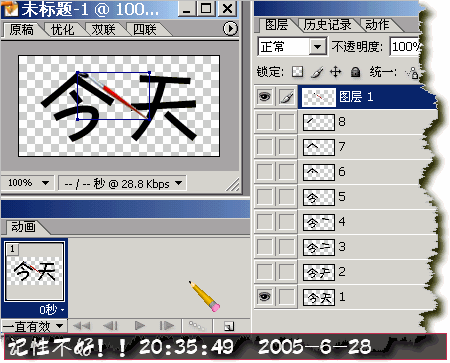Image resolution: width=450 pixels, height=363 pixels.
Task: Hide layer 1 with its eye icon
Action: pyautogui.click(x=264, y=296)
